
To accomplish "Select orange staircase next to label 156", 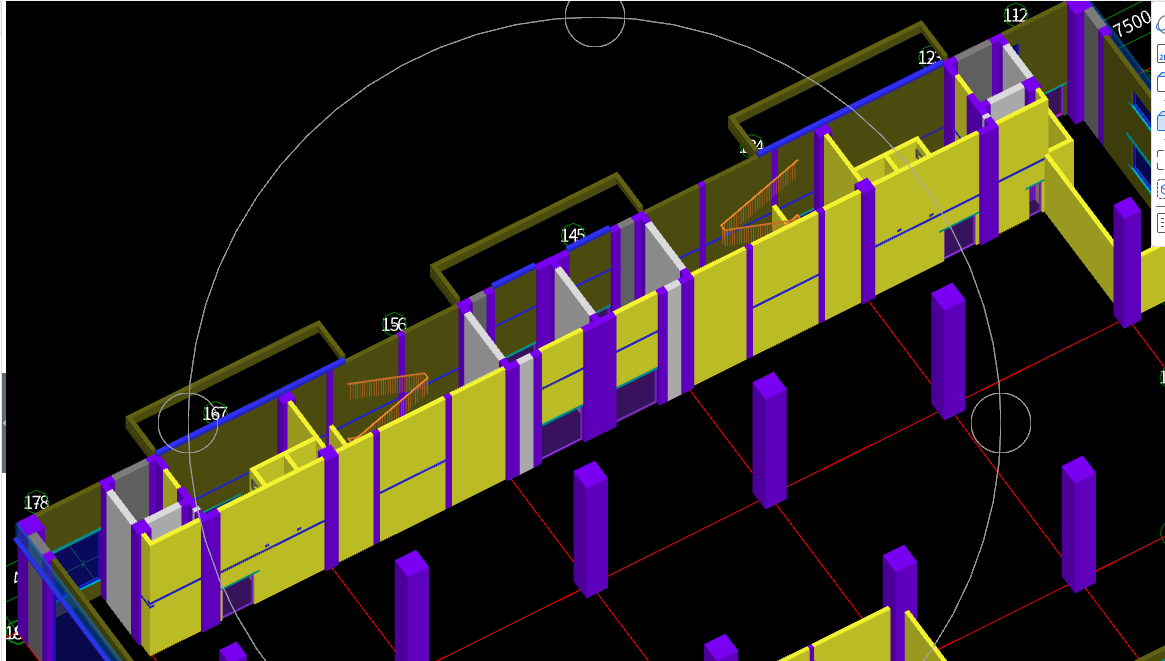I will pyautogui.click(x=386, y=407).
